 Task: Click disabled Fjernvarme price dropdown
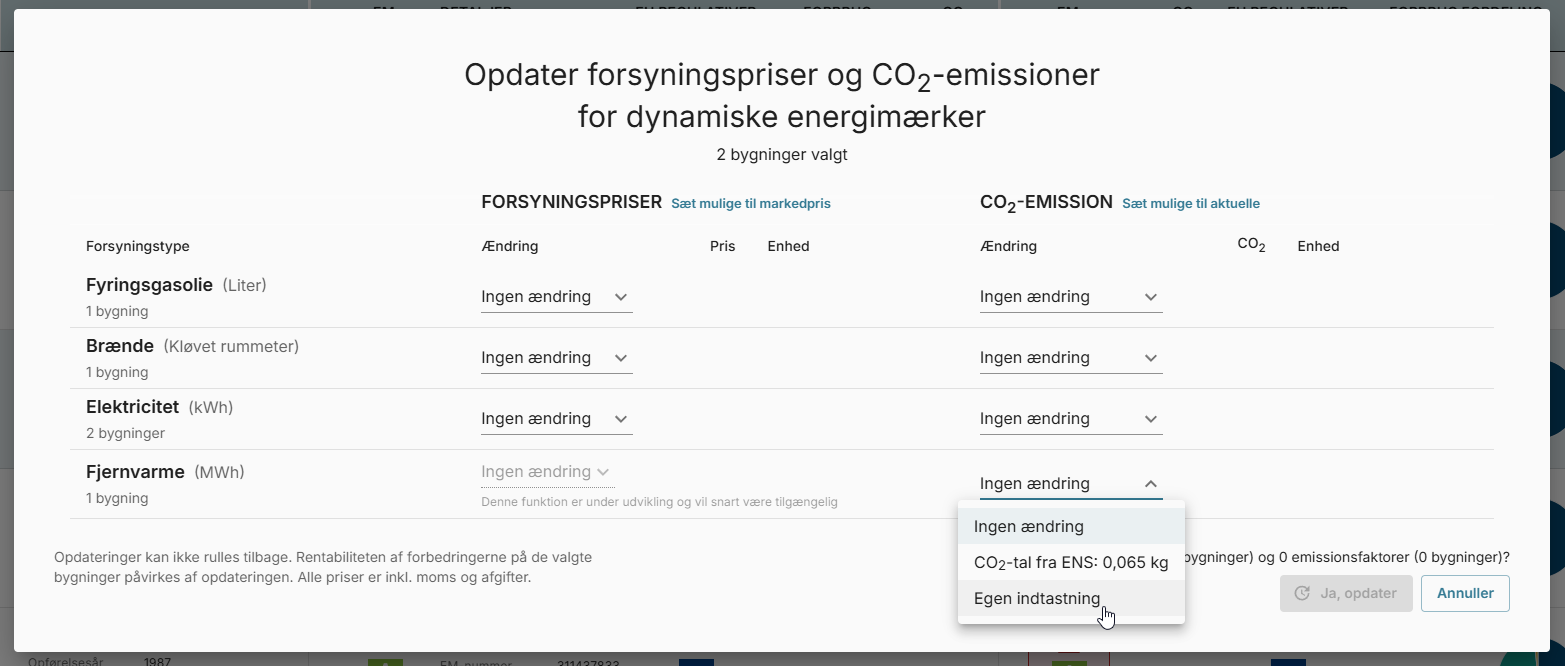547,472
